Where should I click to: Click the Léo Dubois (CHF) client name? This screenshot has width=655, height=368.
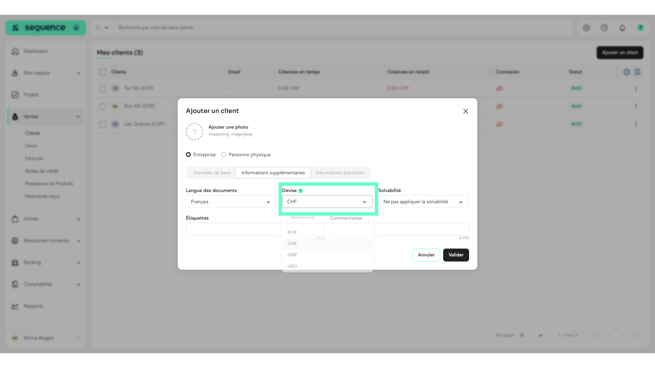point(144,124)
